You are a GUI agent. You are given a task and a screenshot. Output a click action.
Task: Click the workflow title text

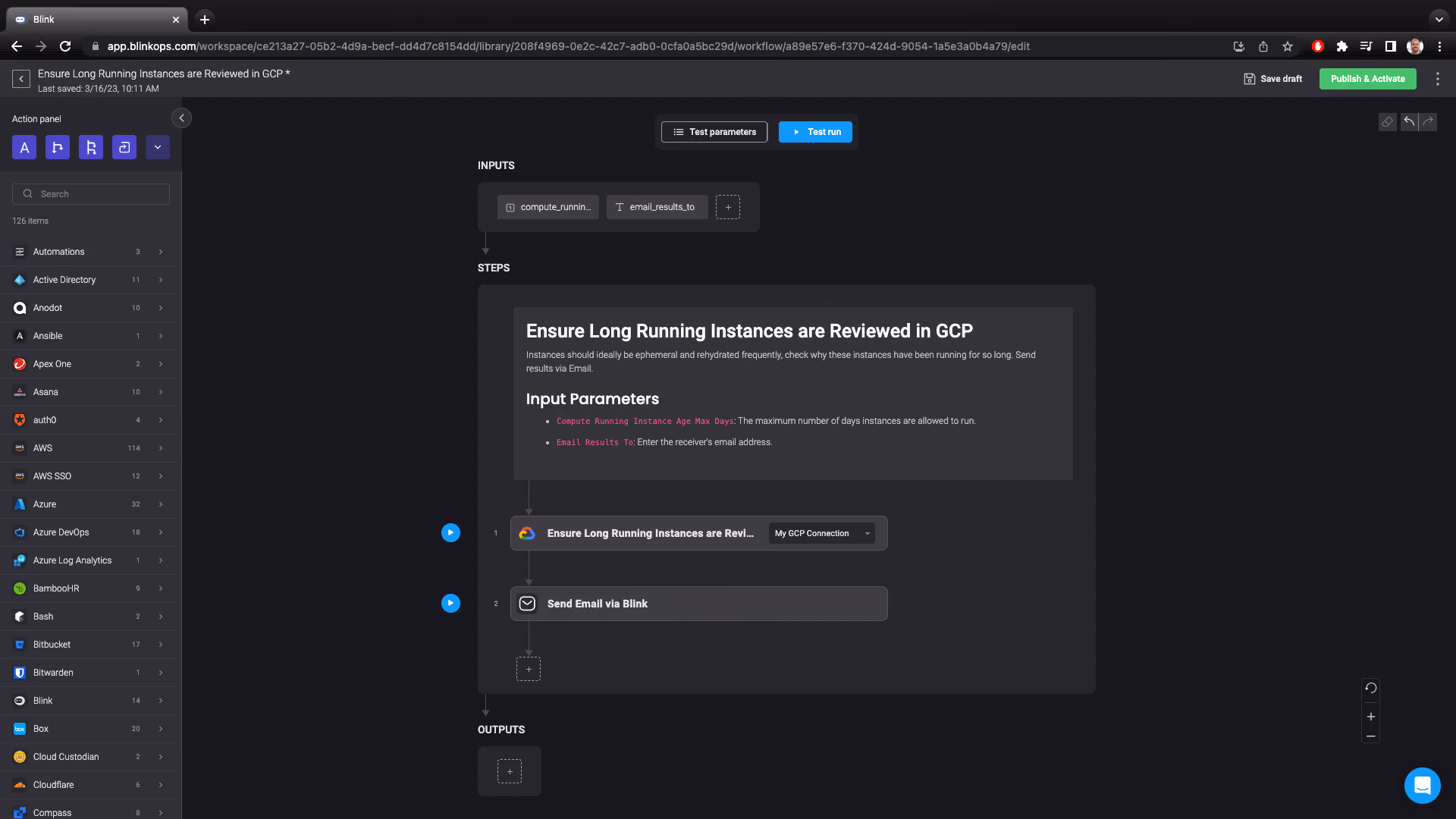pyautogui.click(x=164, y=74)
